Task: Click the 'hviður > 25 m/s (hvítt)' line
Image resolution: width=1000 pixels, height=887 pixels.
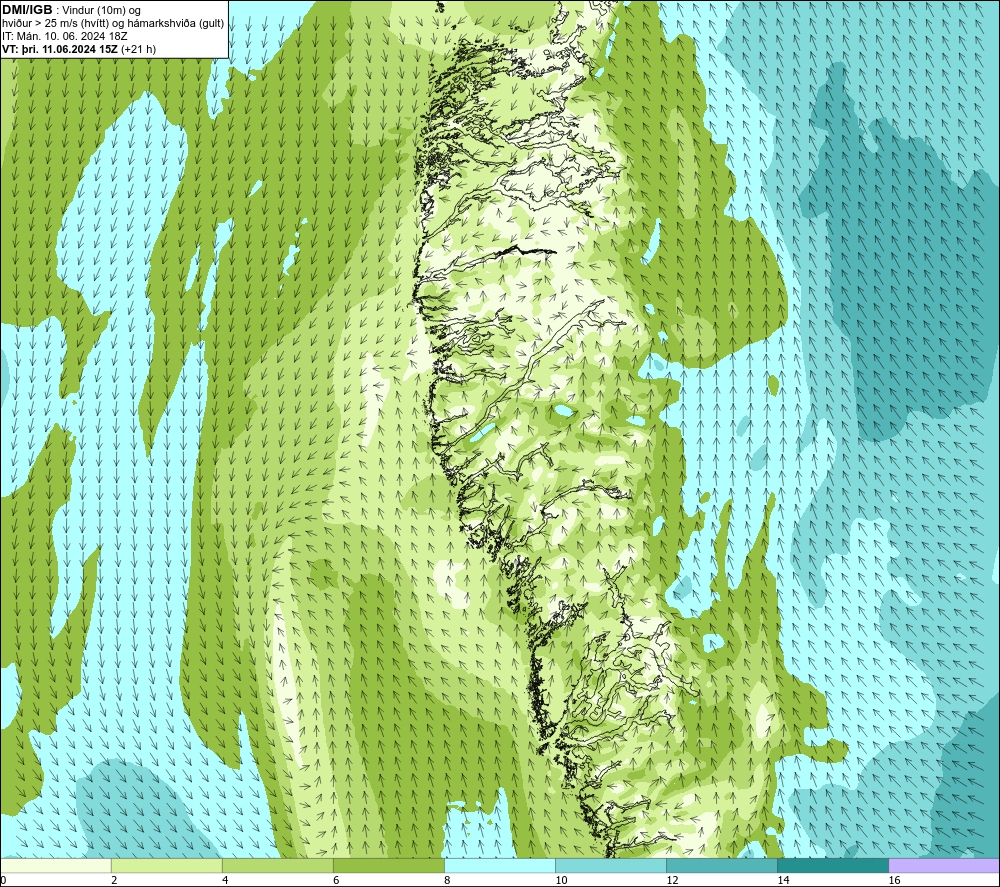Action: point(113,24)
